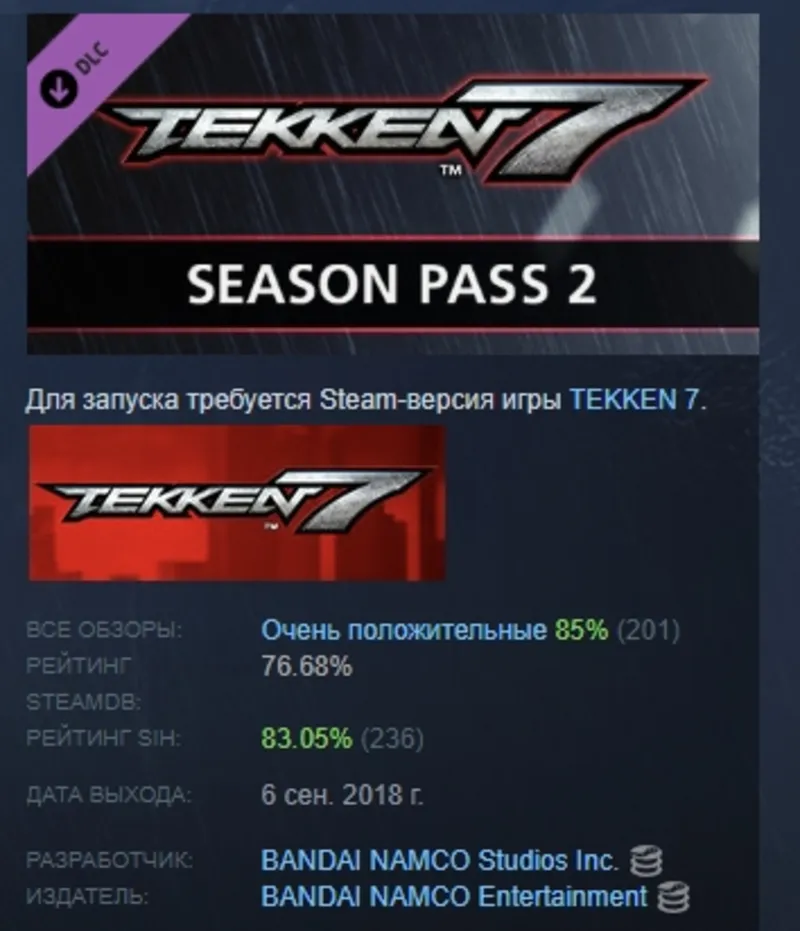The image size is (800, 931).
Task: Open developer BANDAI NAMCO Studios Inc. link
Action: [439, 860]
